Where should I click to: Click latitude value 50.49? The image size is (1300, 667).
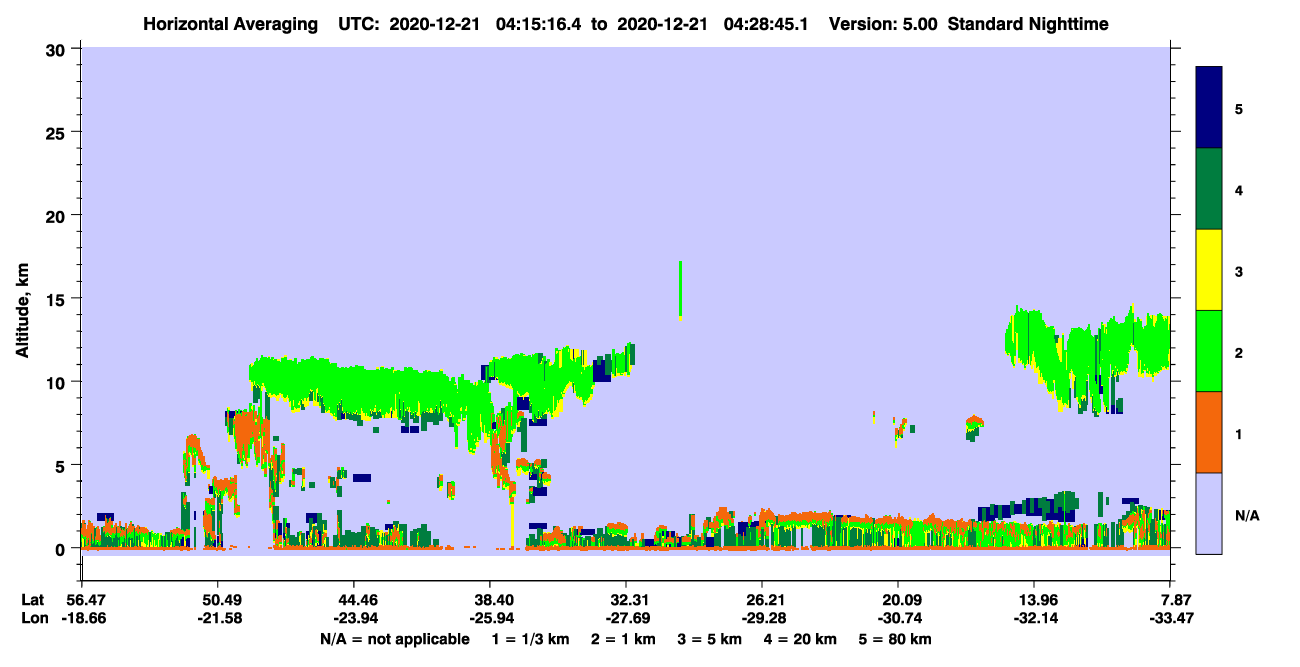point(217,600)
